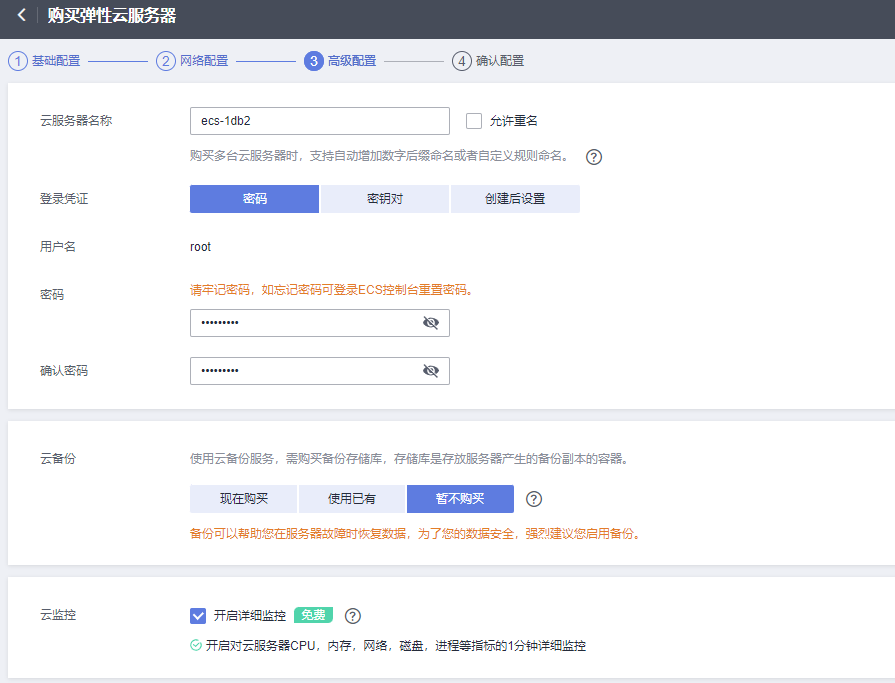This screenshot has height=683, width=895.
Task: Click the orange password reminder text
Action: tap(332, 290)
